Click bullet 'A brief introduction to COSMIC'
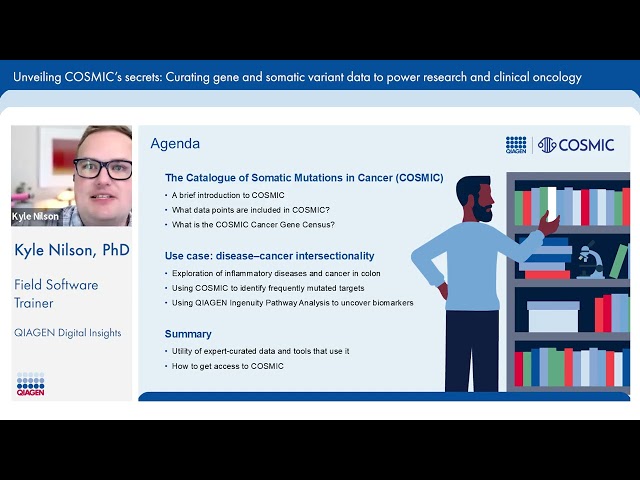The image size is (640, 480). point(228,195)
